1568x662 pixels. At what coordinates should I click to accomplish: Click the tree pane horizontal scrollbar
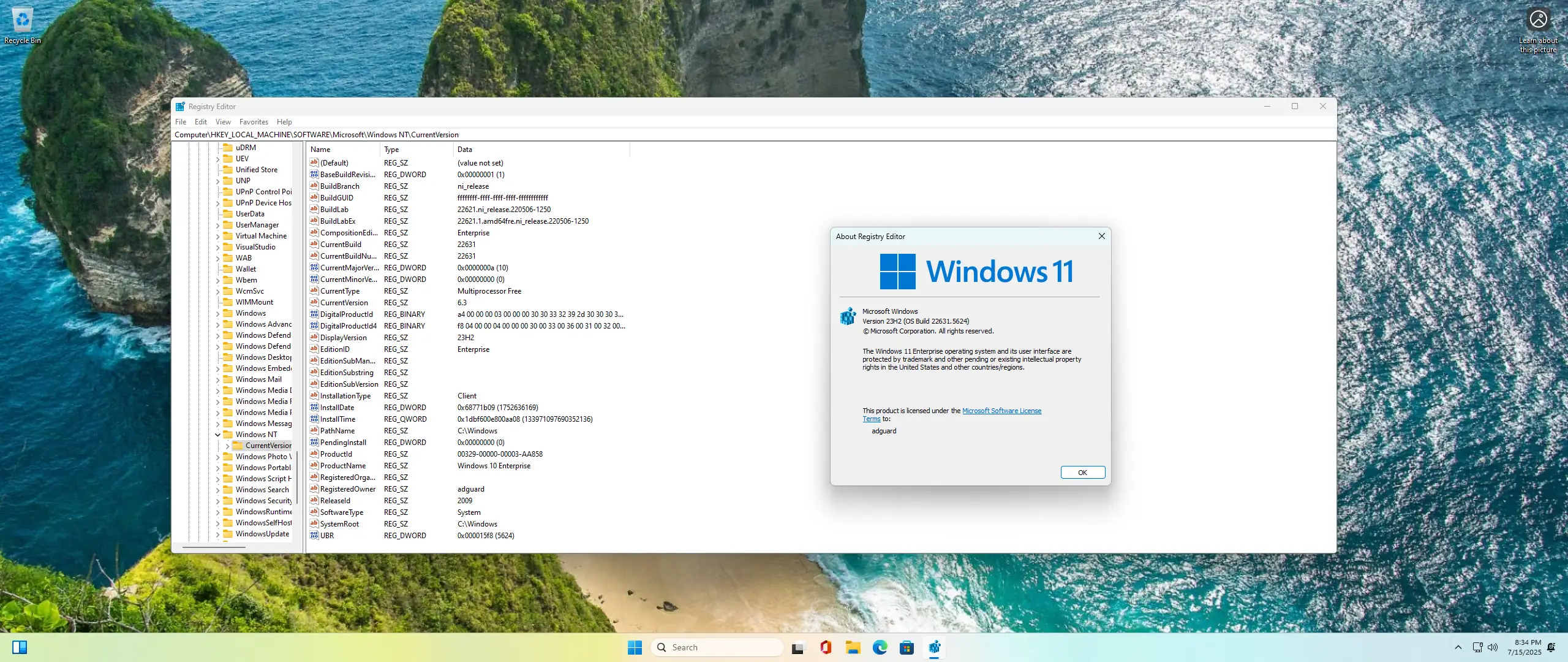(214, 547)
